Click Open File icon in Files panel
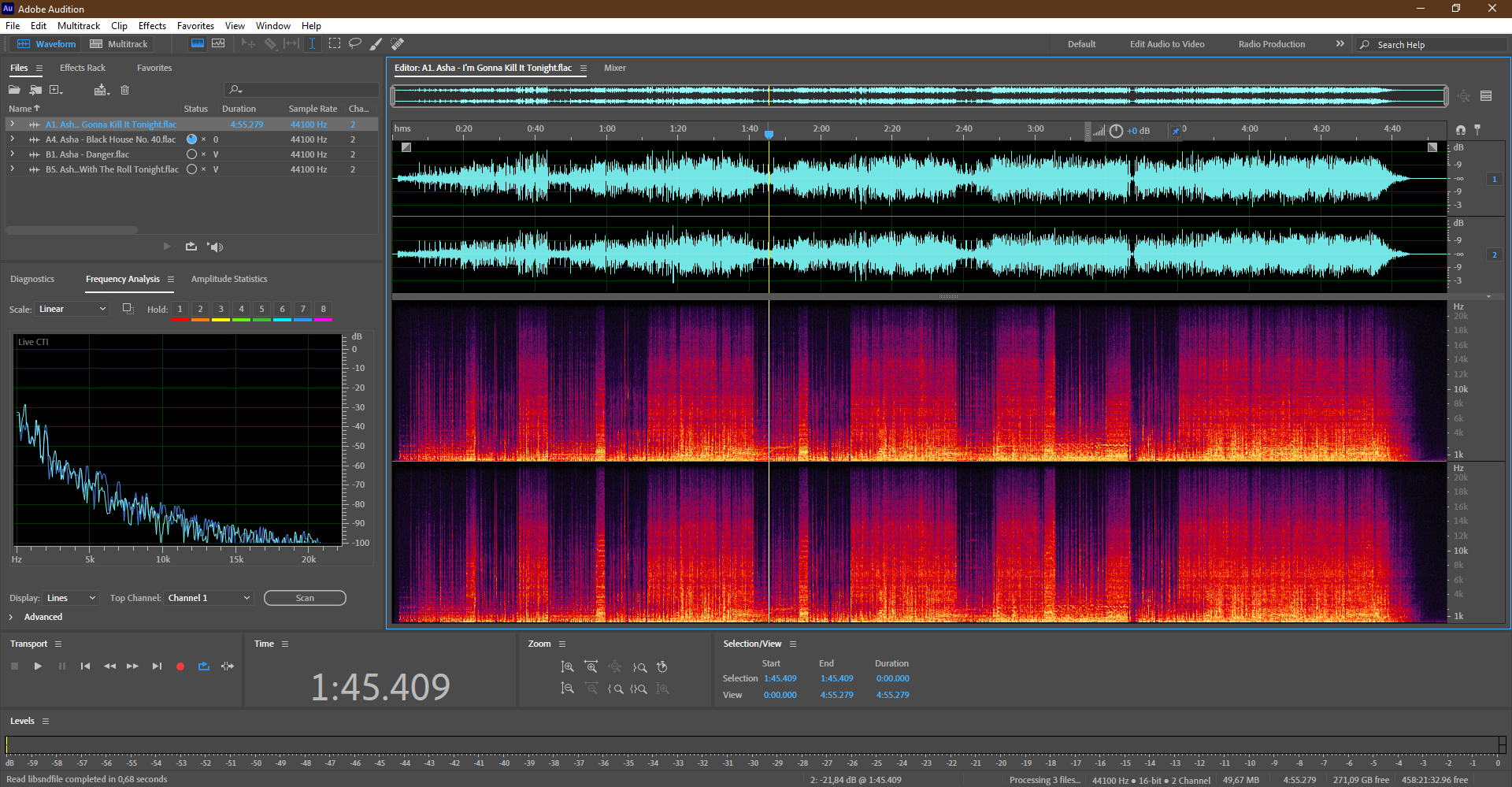 14,90
